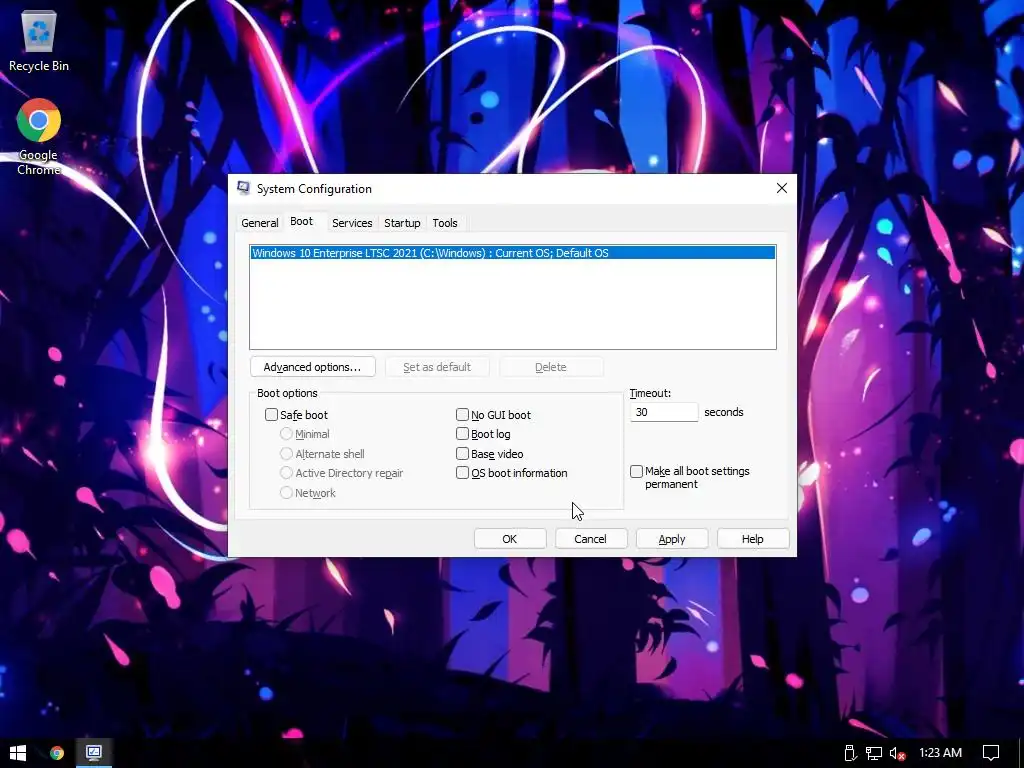Open the Recycle Bin desktop icon
The width and height of the screenshot is (1024, 768).
pos(39,40)
